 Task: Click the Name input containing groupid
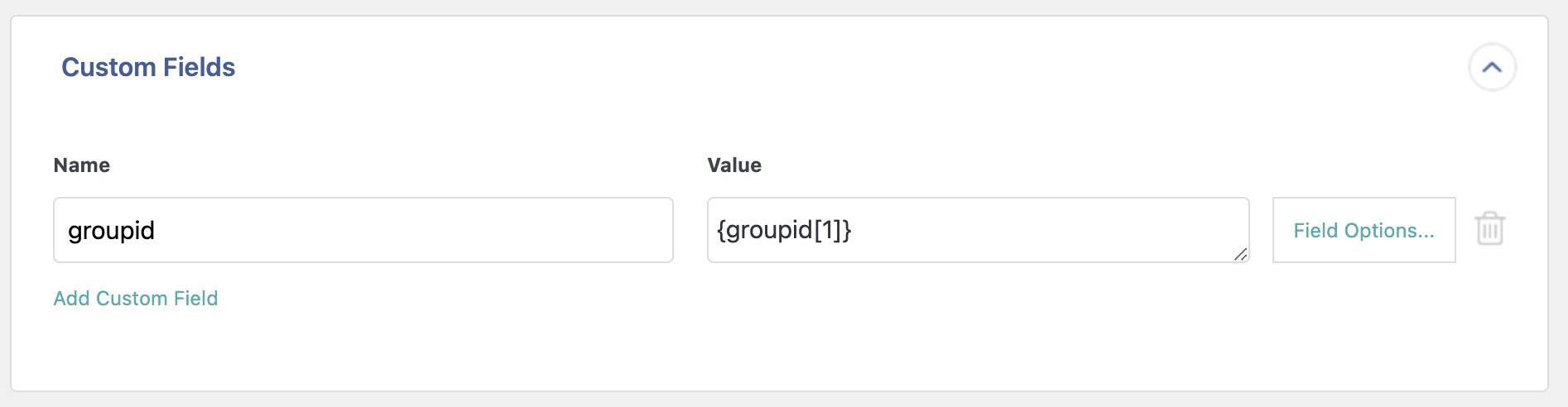(363, 230)
